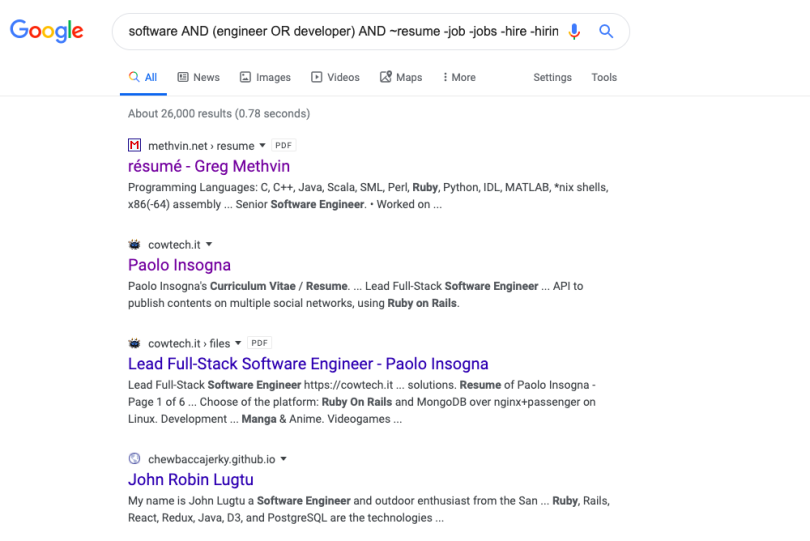Click the Maps tab pin icon
Viewport: 810px width, 541px height.
pyautogui.click(x=386, y=76)
